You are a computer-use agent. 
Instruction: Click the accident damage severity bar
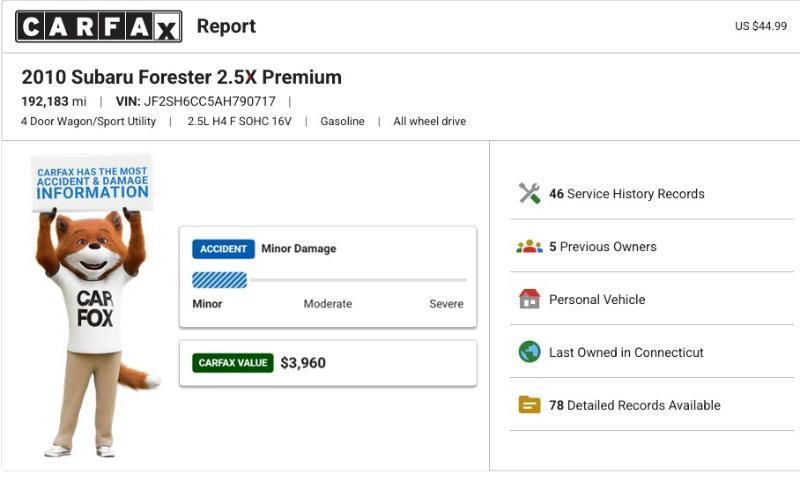[x=330, y=280]
